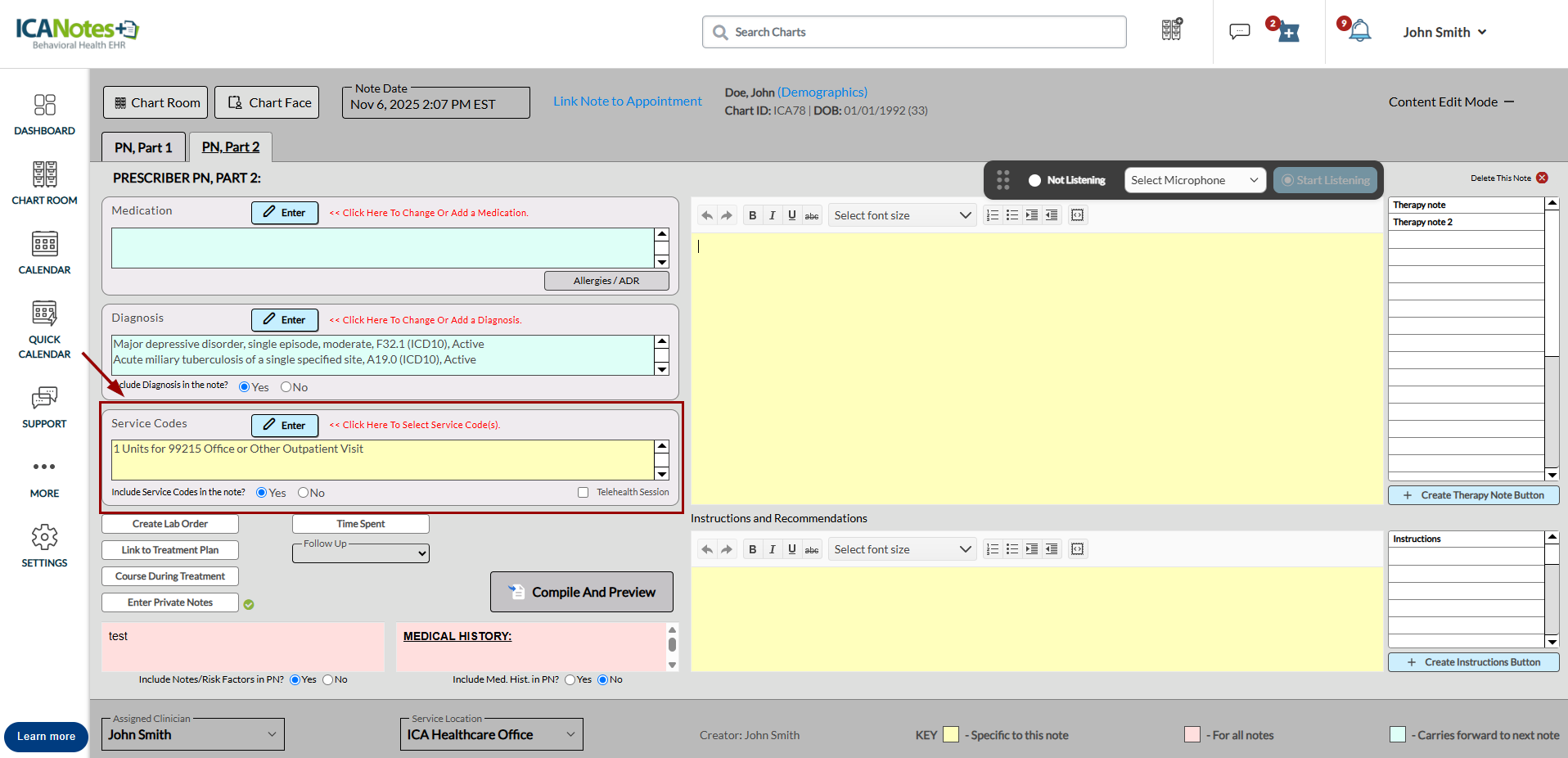Open Settings gear in the sidebar
The width and height of the screenshot is (1568, 758).
[x=44, y=546]
